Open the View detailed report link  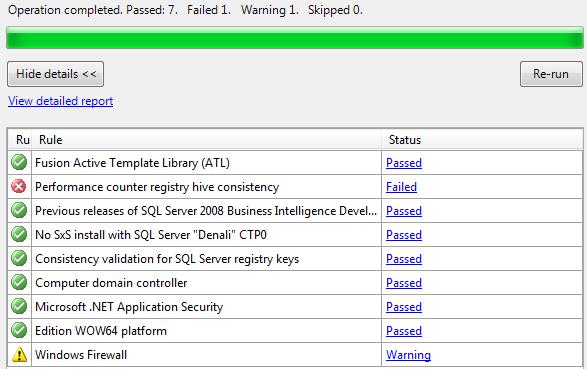[x=61, y=101]
